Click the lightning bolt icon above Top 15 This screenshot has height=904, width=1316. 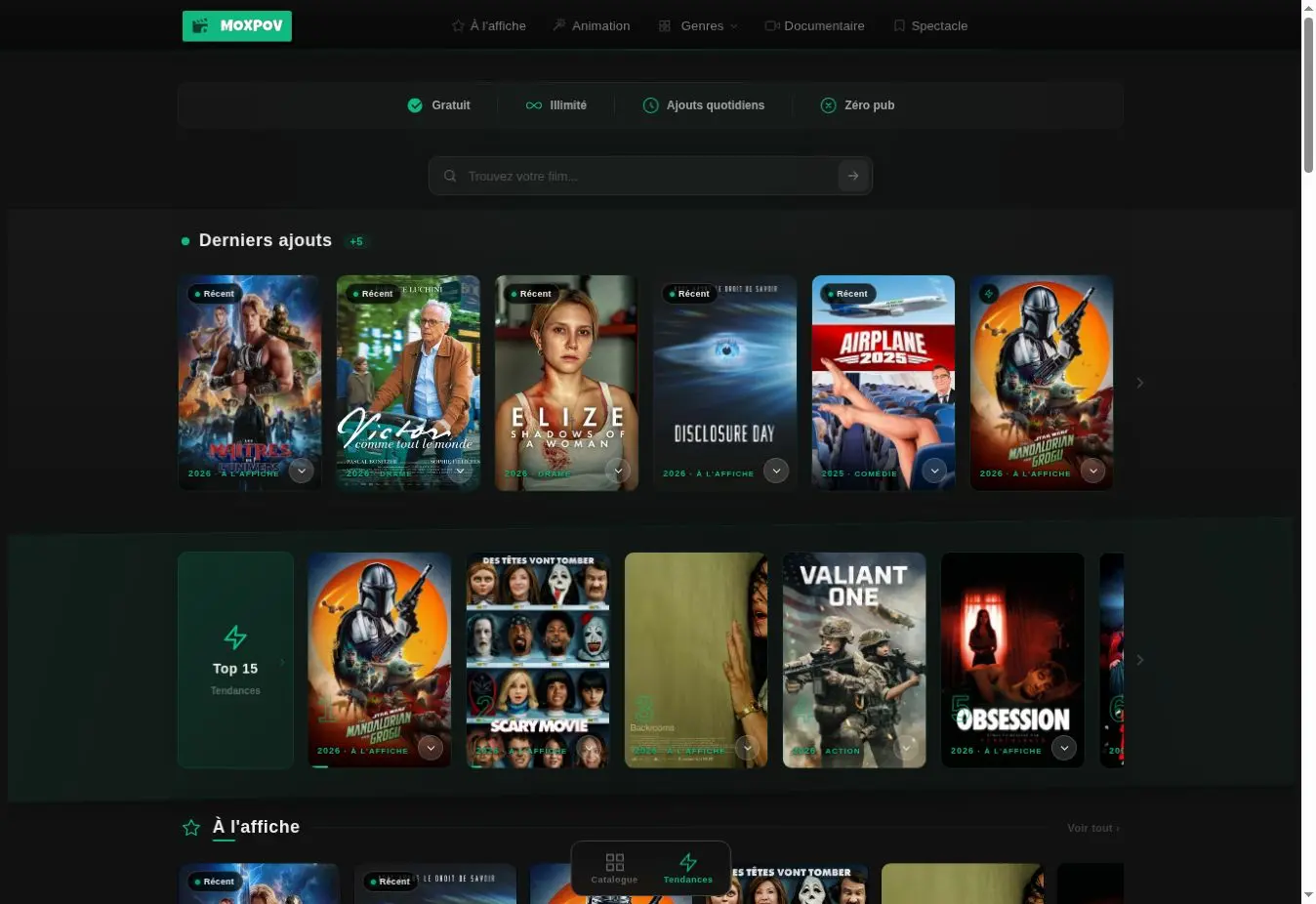click(x=235, y=637)
